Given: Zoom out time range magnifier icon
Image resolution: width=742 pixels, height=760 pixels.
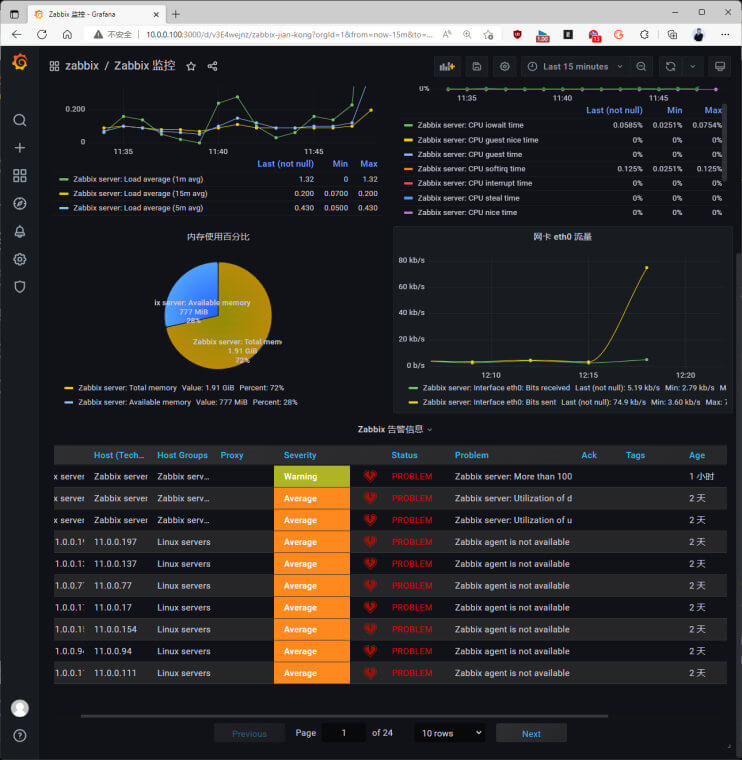Looking at the screenshot, I should [x=641, y=66].
